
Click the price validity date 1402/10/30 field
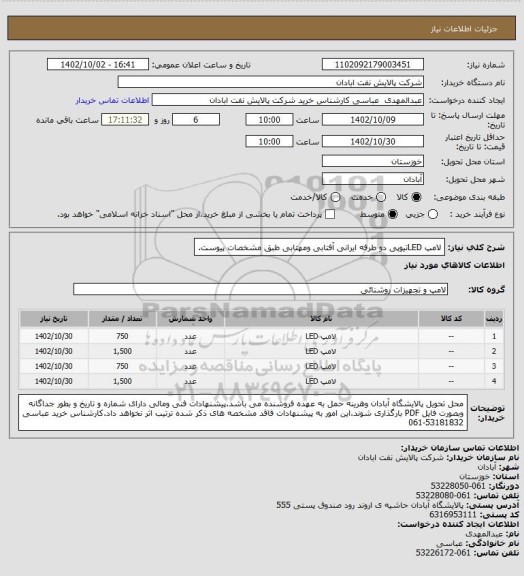[x=373, y=141]
